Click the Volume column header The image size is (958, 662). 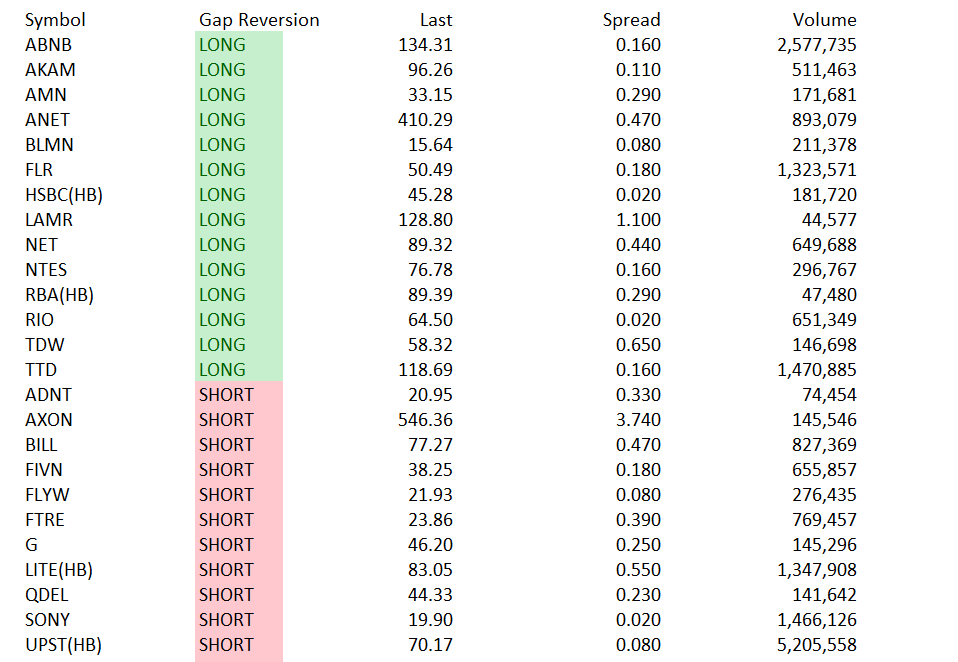[x=824, y=20]
